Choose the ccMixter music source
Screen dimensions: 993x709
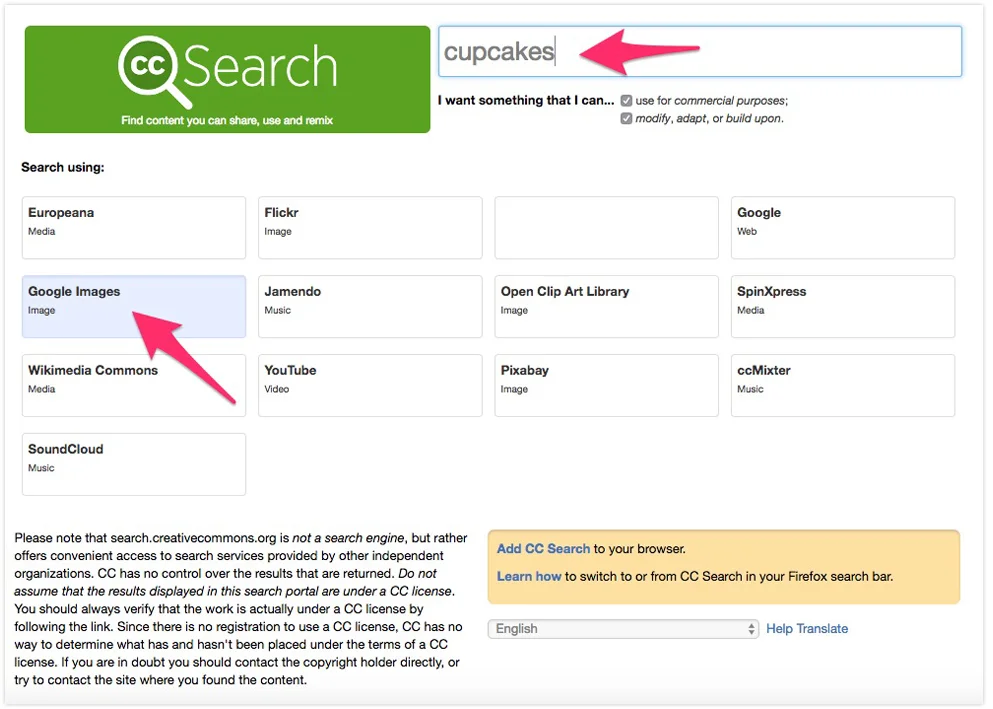[842, 385]
